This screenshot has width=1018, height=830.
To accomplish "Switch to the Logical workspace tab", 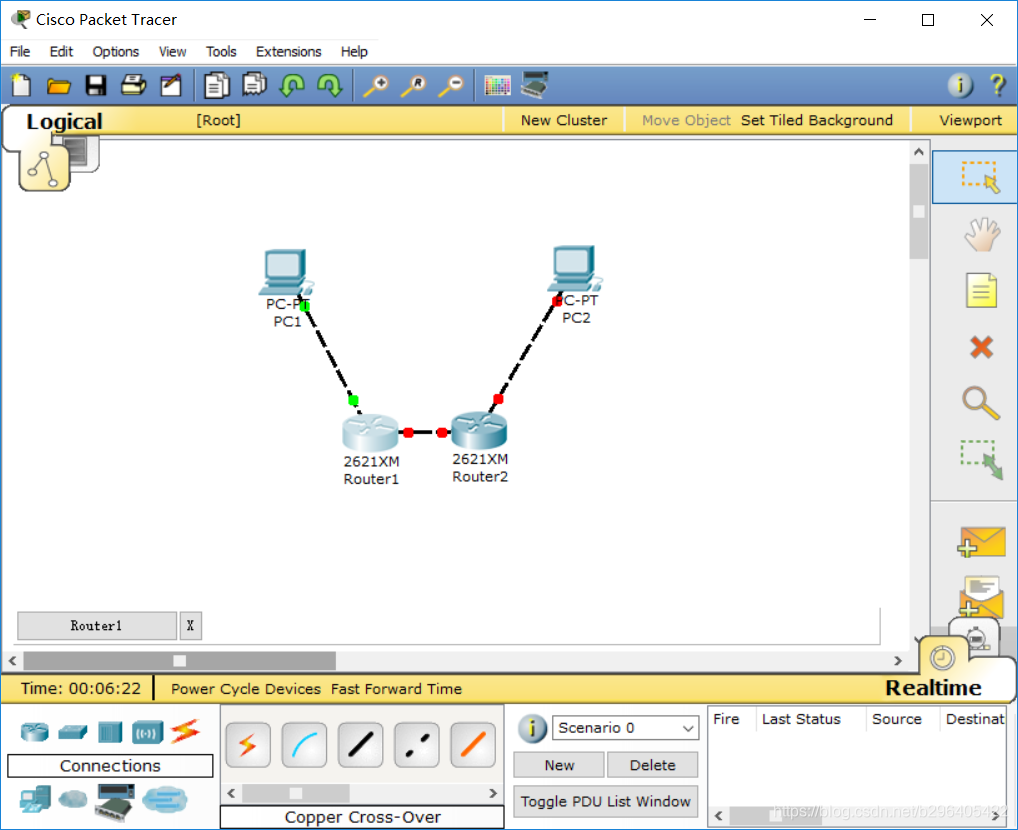I will tap(64, 121).
